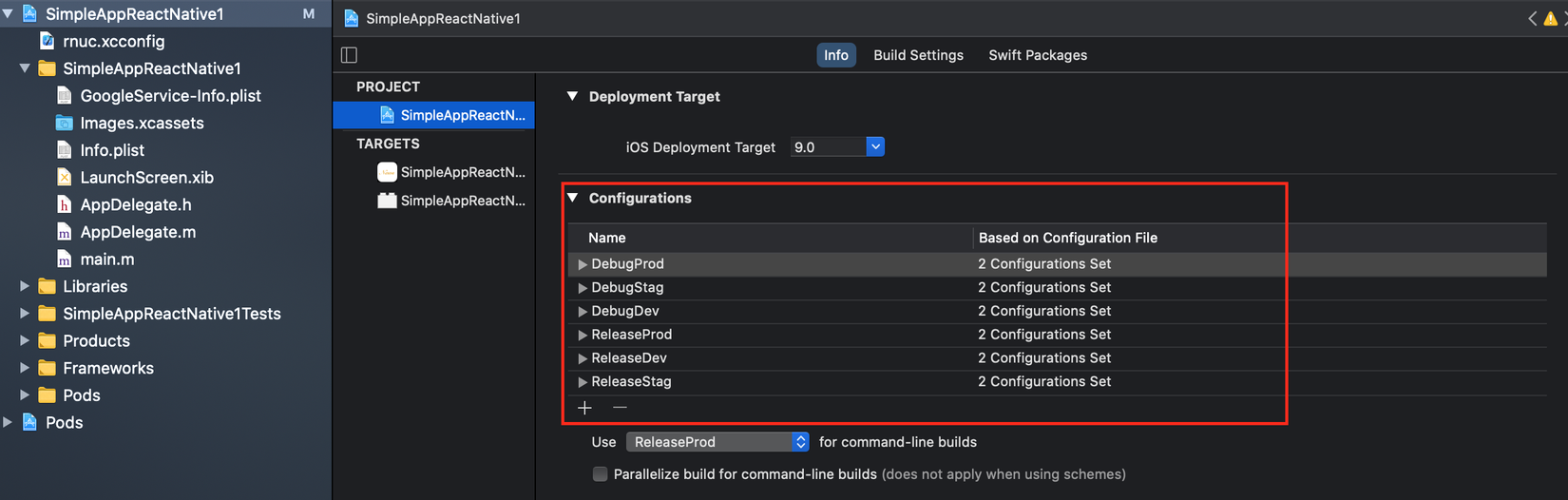Open GoogleService-Info.plist file
The width and height of the screenshot is (1568, 500).
click(170, 95)
